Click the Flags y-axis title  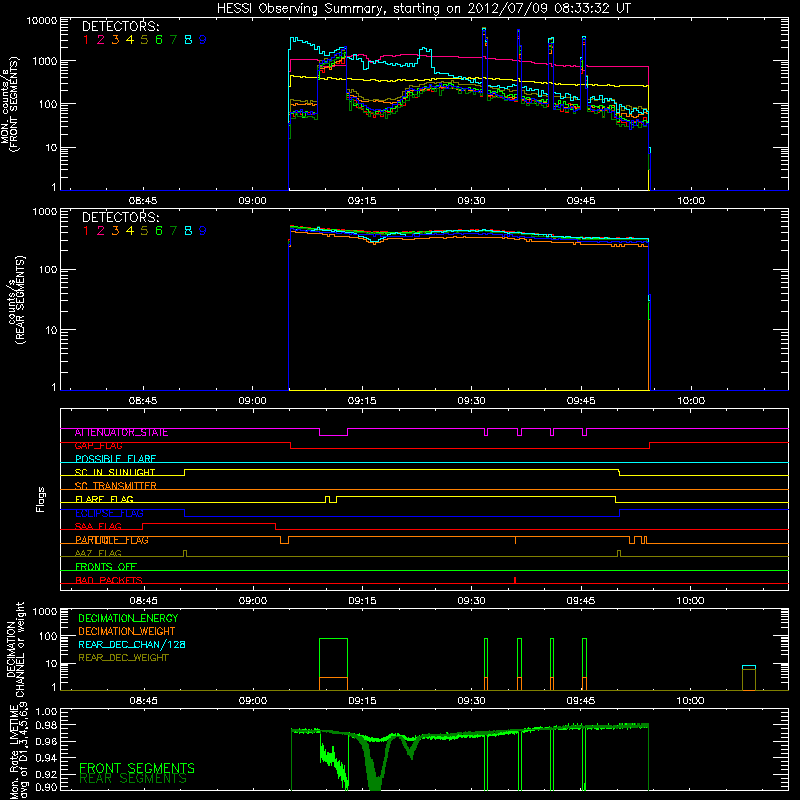(x=41, y=499)
